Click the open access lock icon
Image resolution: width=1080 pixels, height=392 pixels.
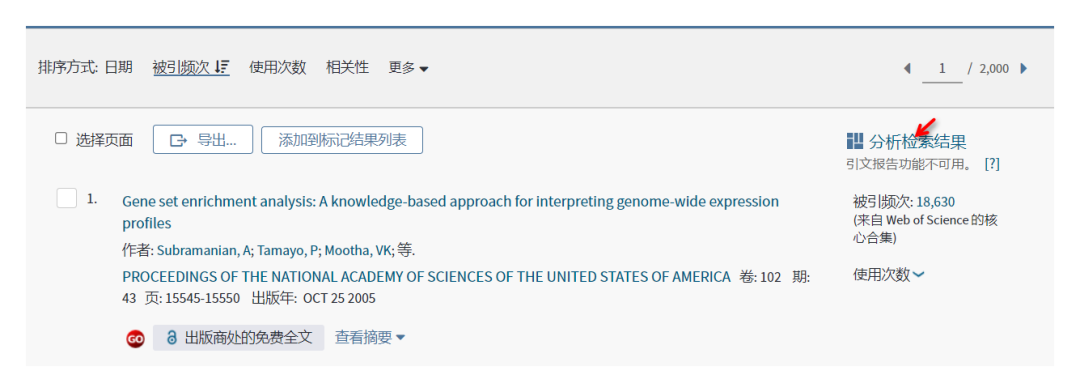[172, 338]
